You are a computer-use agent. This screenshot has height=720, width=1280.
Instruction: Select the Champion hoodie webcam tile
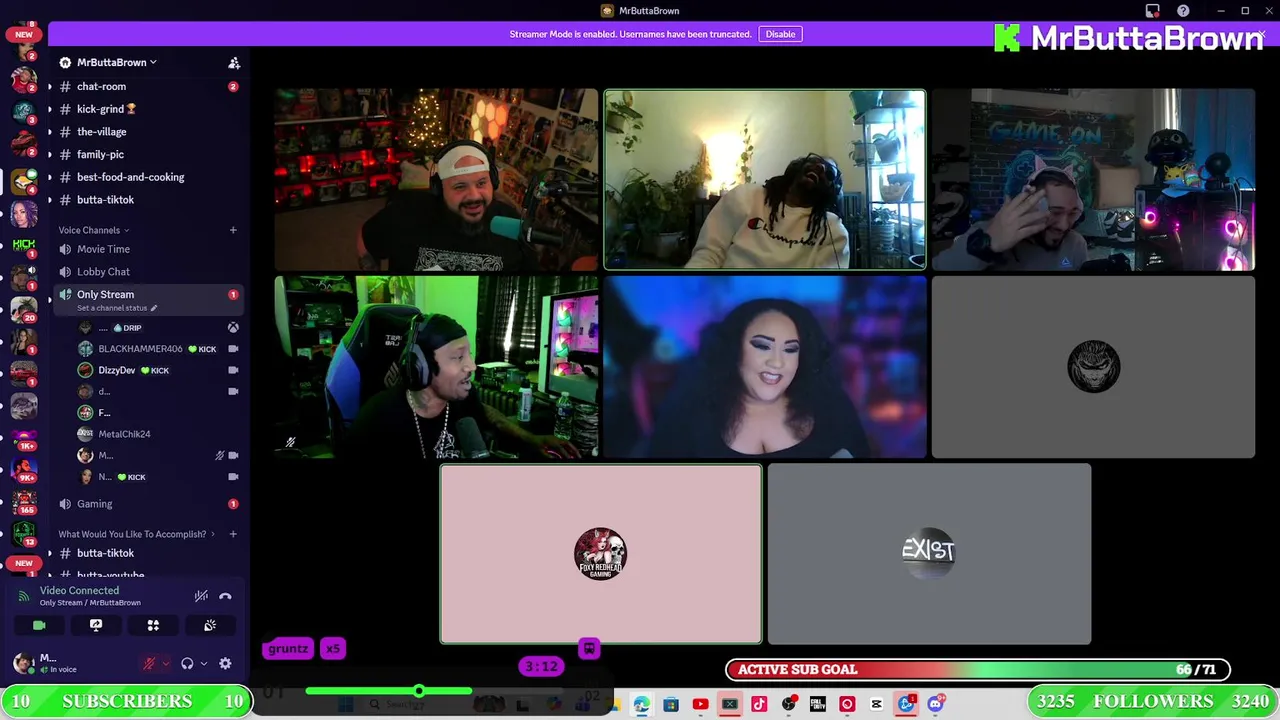[765, 180]
